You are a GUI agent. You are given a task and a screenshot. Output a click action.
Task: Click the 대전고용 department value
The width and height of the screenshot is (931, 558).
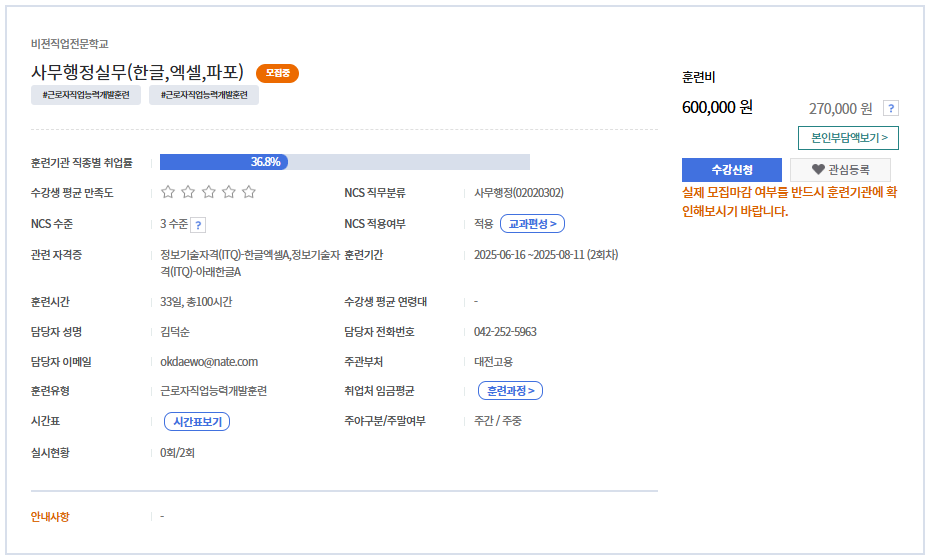tap(493, 362)
